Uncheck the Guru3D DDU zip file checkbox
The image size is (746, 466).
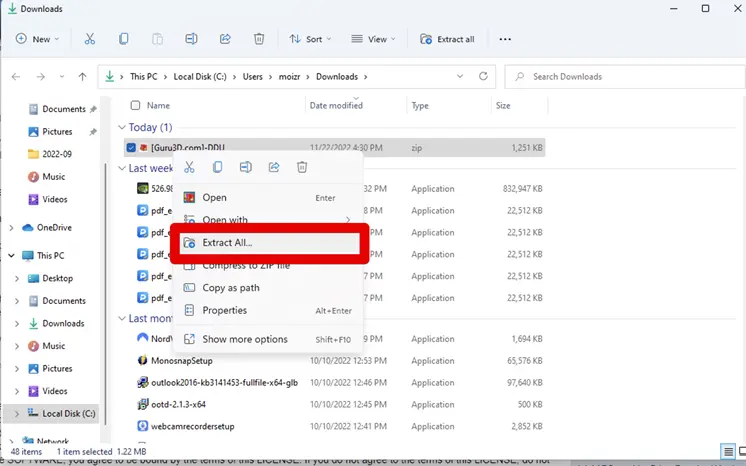tap(132, 148)
